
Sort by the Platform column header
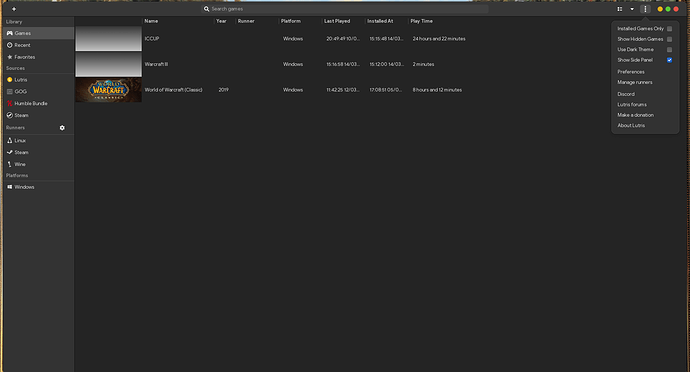pos(291,21)
